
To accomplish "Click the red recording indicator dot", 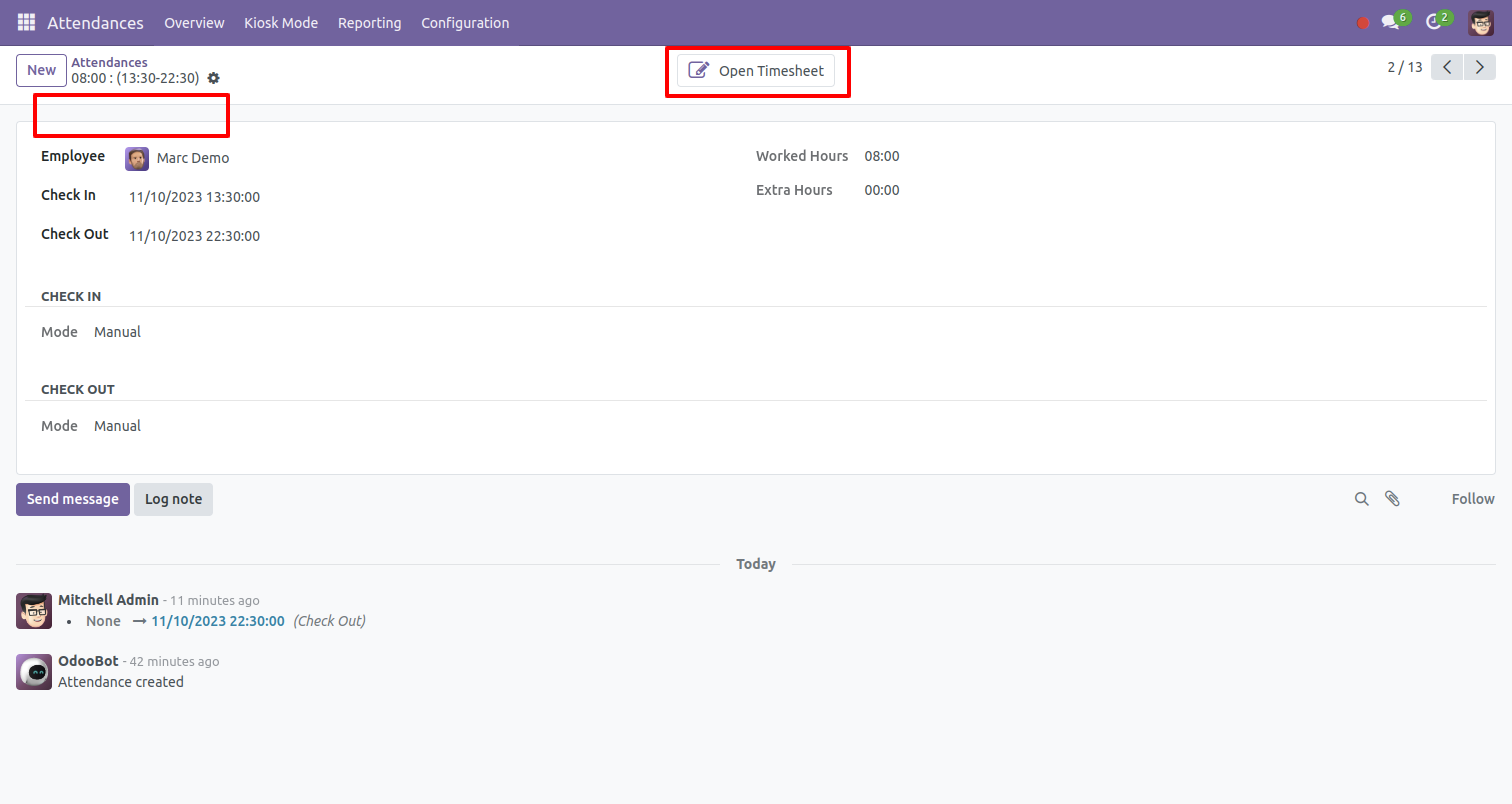I will coord(1363,23).
